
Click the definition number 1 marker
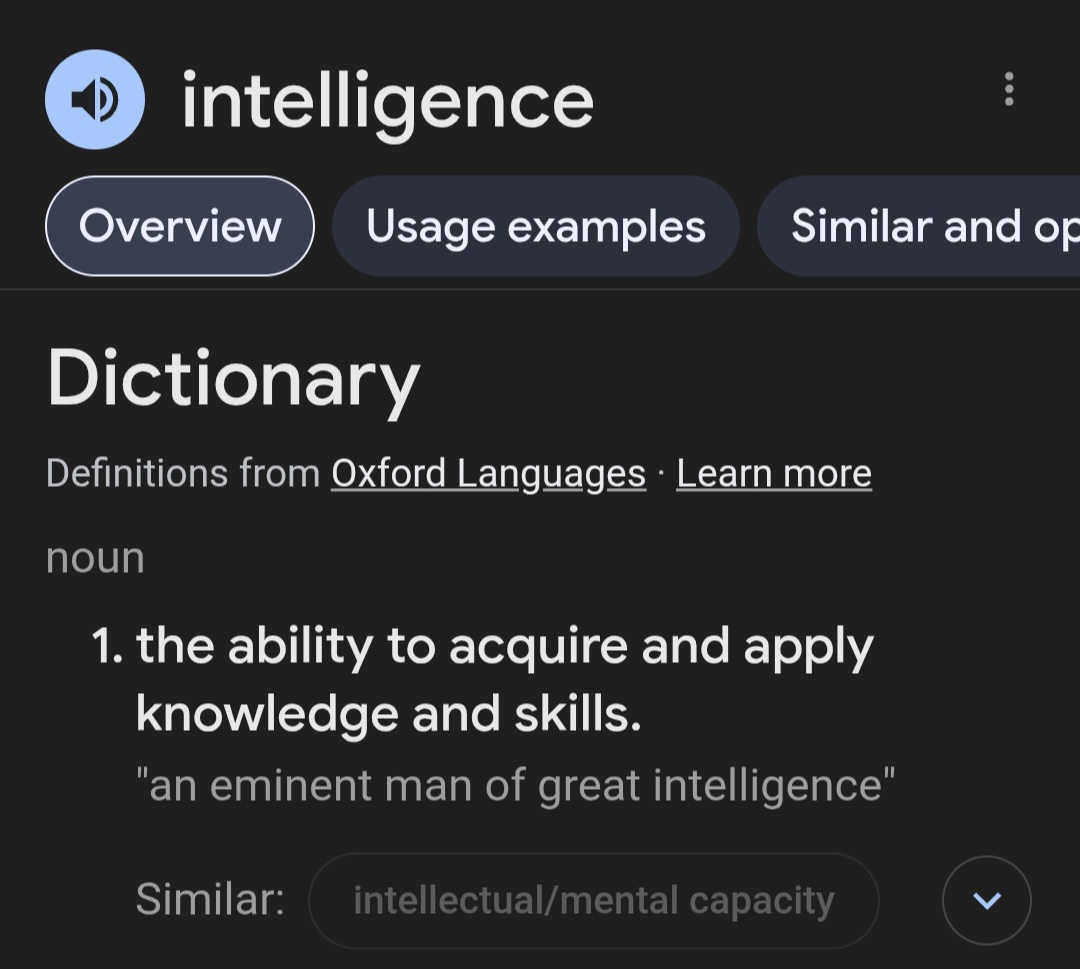[107, 646]
